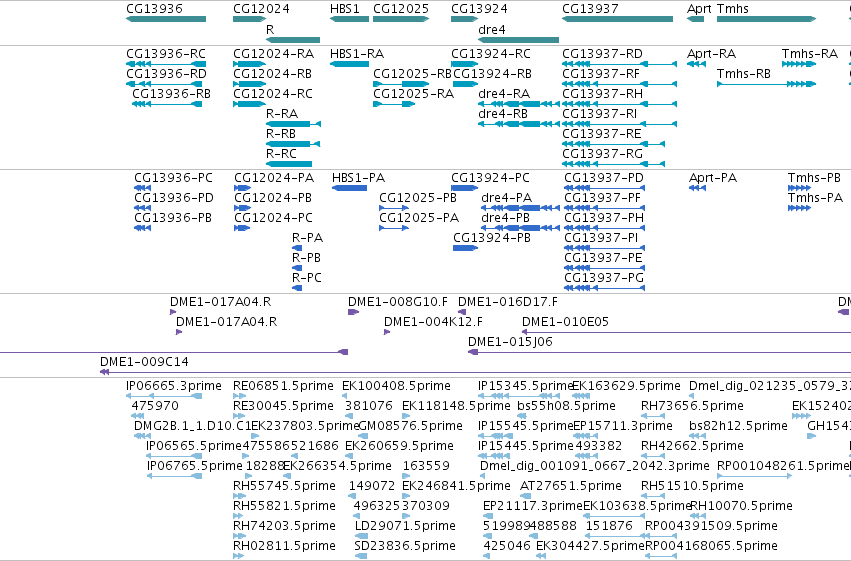Select EST RH02811.5prime
Viewport: 851px width, 561px height.
[x=239, y=556]
